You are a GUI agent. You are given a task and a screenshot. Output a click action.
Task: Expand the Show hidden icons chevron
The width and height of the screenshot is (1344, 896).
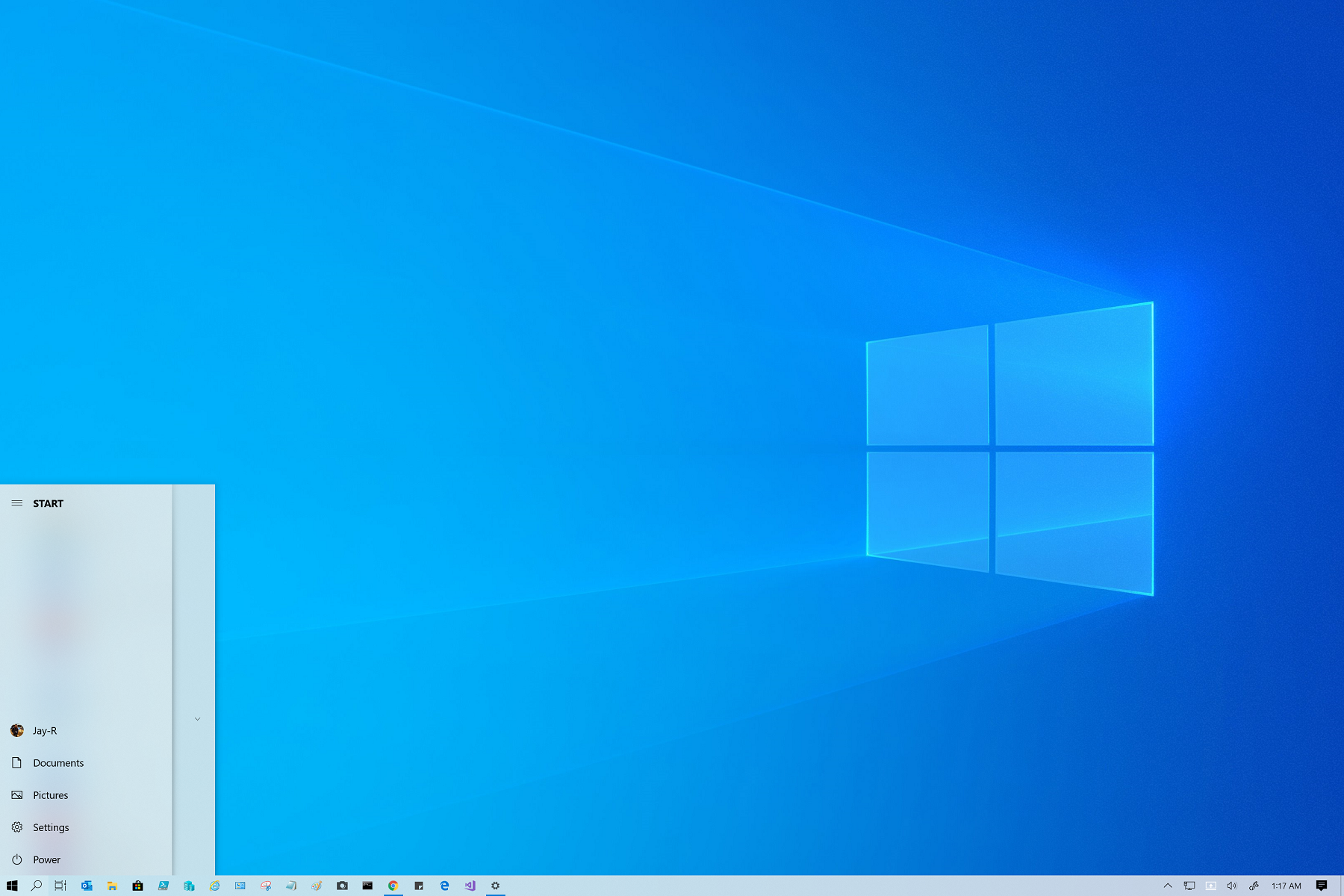click(x=1169, y=886)
